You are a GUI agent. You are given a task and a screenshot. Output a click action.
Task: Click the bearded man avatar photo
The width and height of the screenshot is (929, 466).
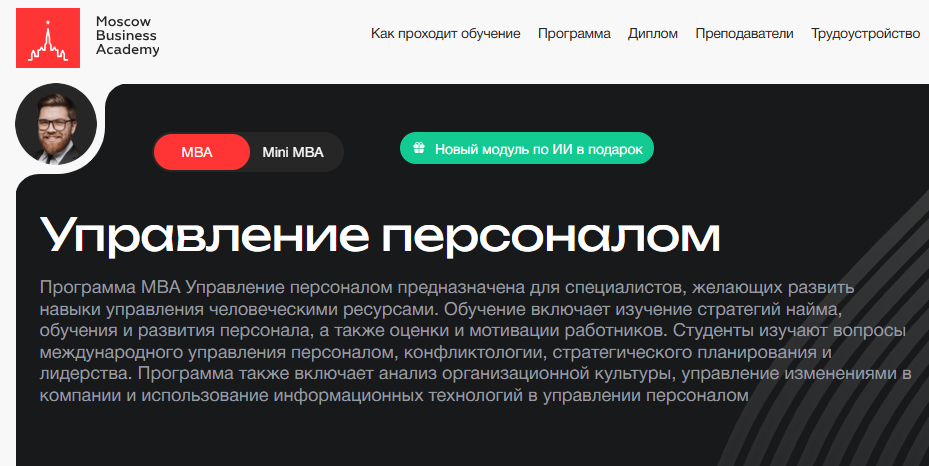[56, 124]
